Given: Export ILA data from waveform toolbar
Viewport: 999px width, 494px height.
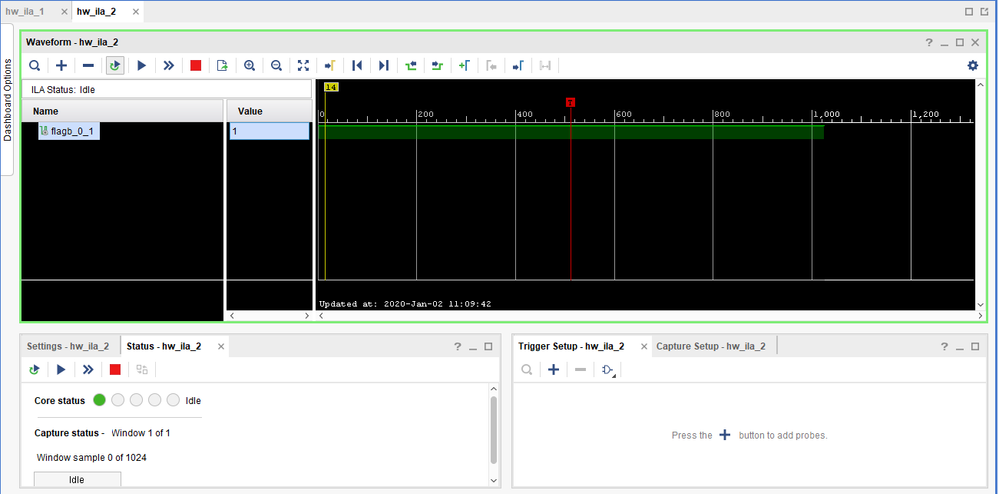Looking at the screenshot, I should [x=222, y=65].
